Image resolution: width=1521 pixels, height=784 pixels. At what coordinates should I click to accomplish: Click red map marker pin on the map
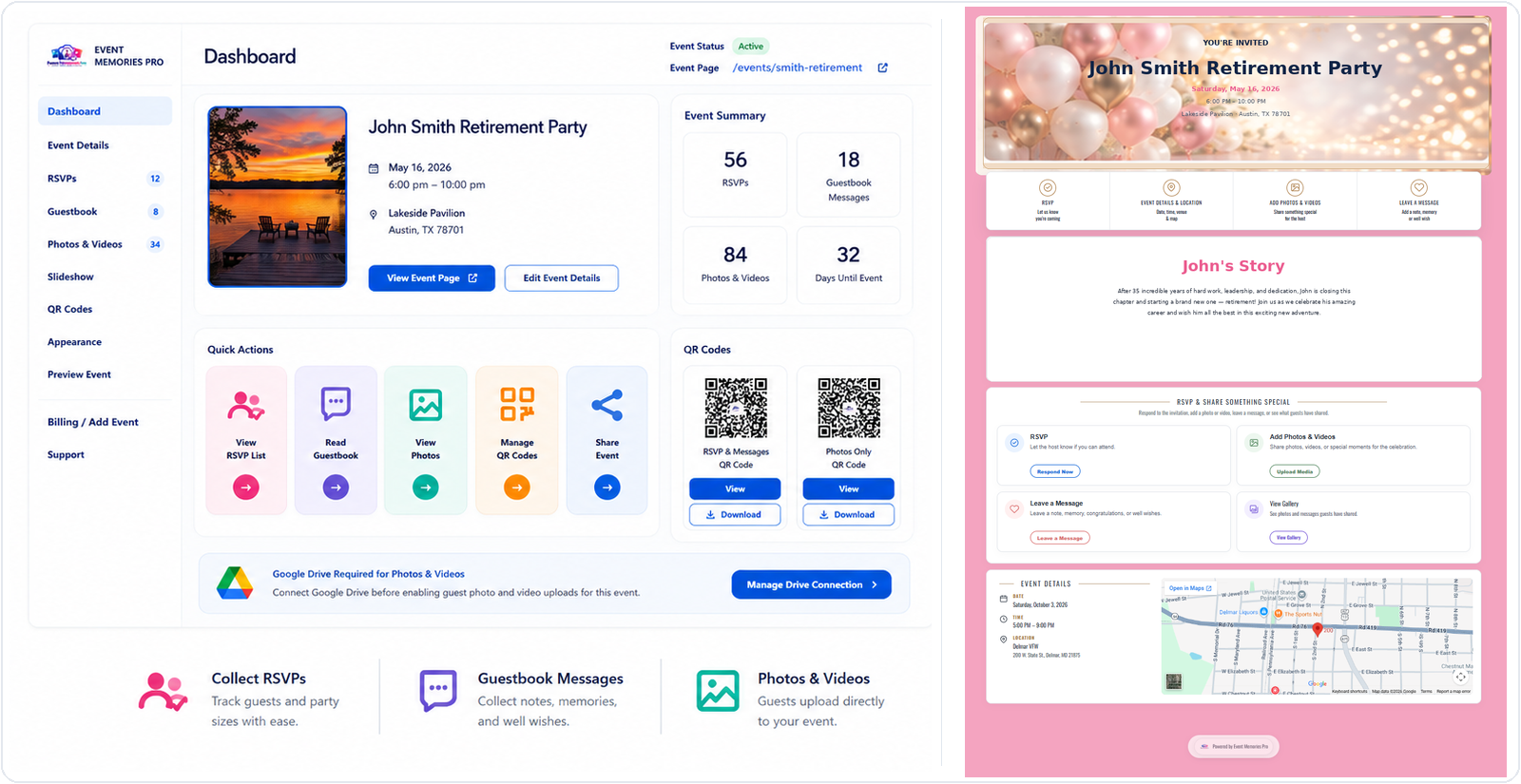click(x=1318, y=628)
